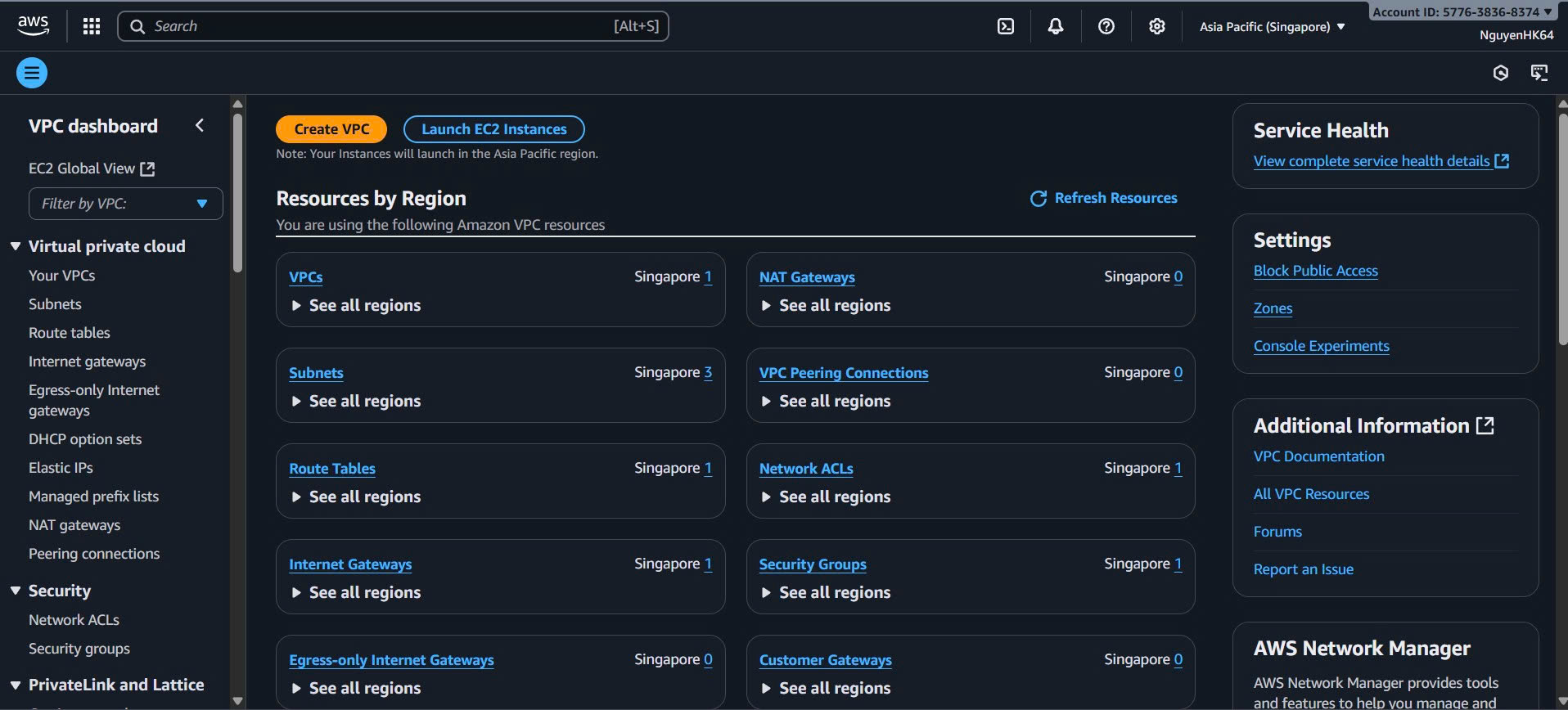Open the VPCs resource card link

[x=306, y=277]
